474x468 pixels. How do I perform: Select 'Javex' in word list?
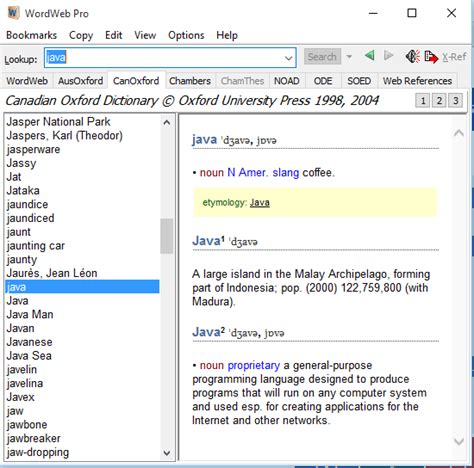[x=82, y=397]
